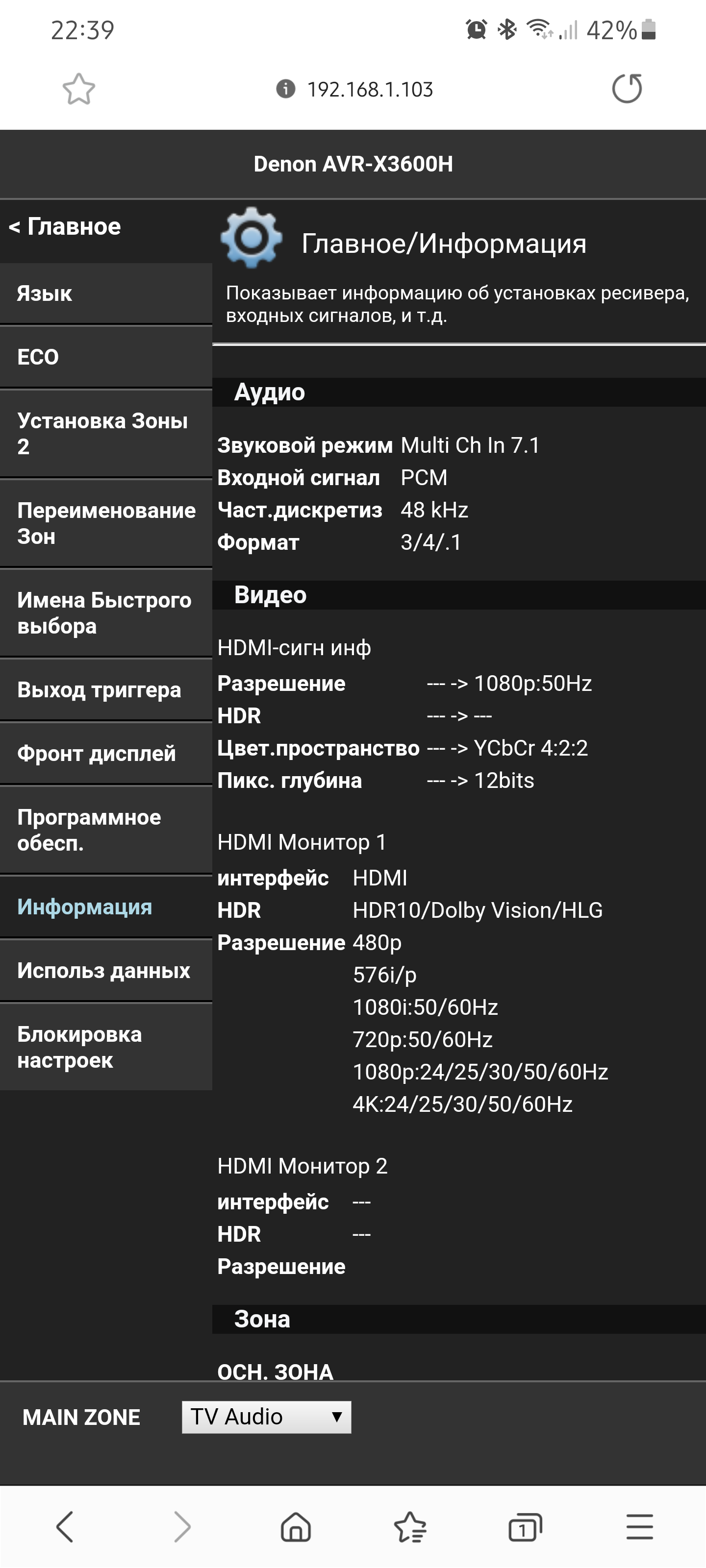Click the blue settings gear icon

tap(251, 238)
